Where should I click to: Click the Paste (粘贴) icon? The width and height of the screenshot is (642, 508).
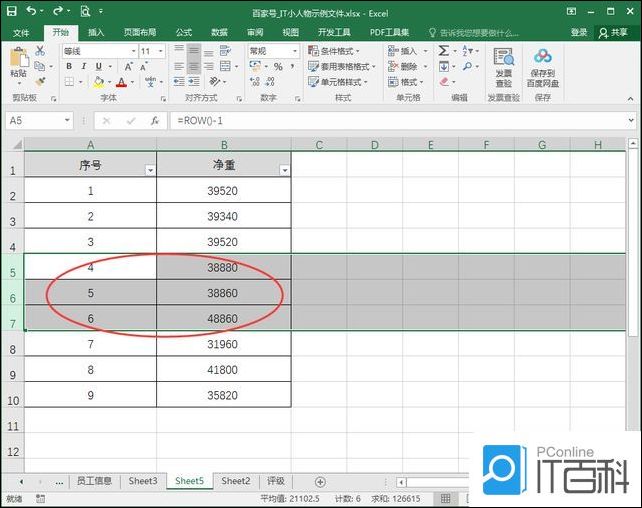18,60
